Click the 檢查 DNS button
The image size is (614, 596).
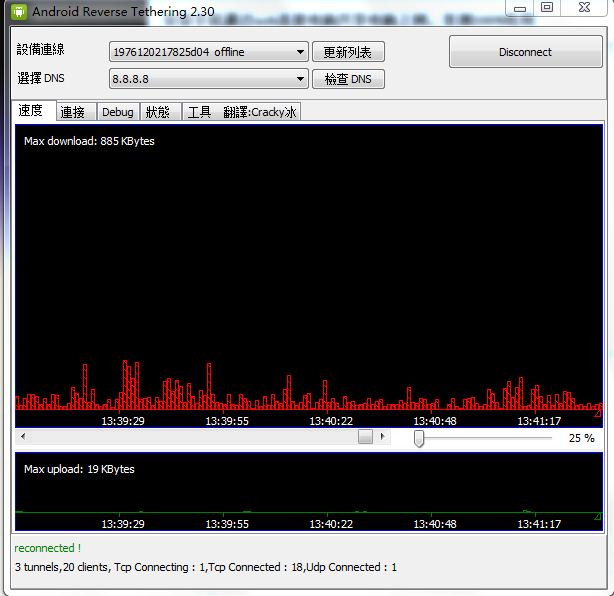pos(348,79)
